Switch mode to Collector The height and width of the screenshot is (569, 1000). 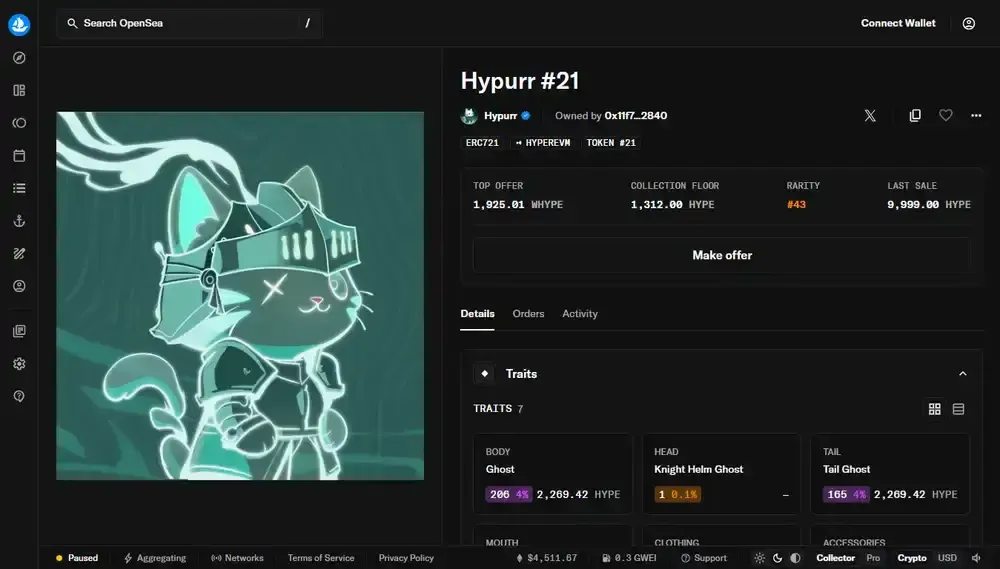coord(835,558)
